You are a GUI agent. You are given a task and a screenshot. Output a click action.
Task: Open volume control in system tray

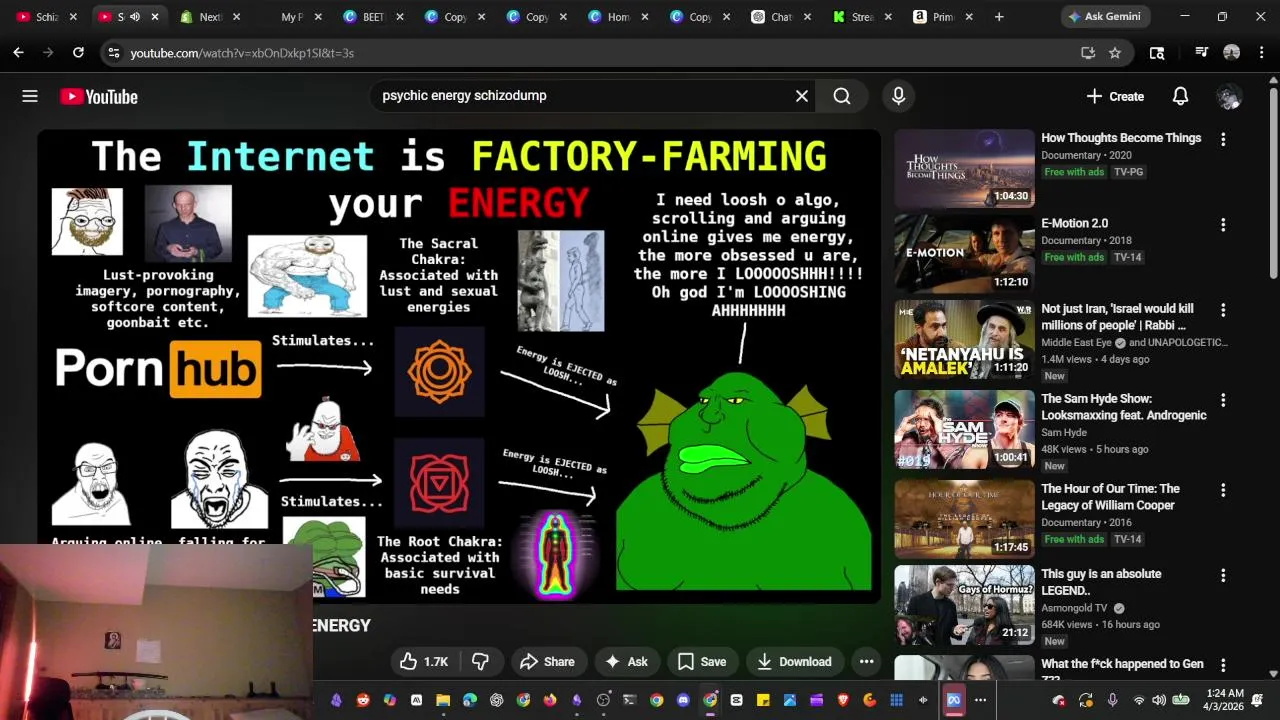(1159, 700)
